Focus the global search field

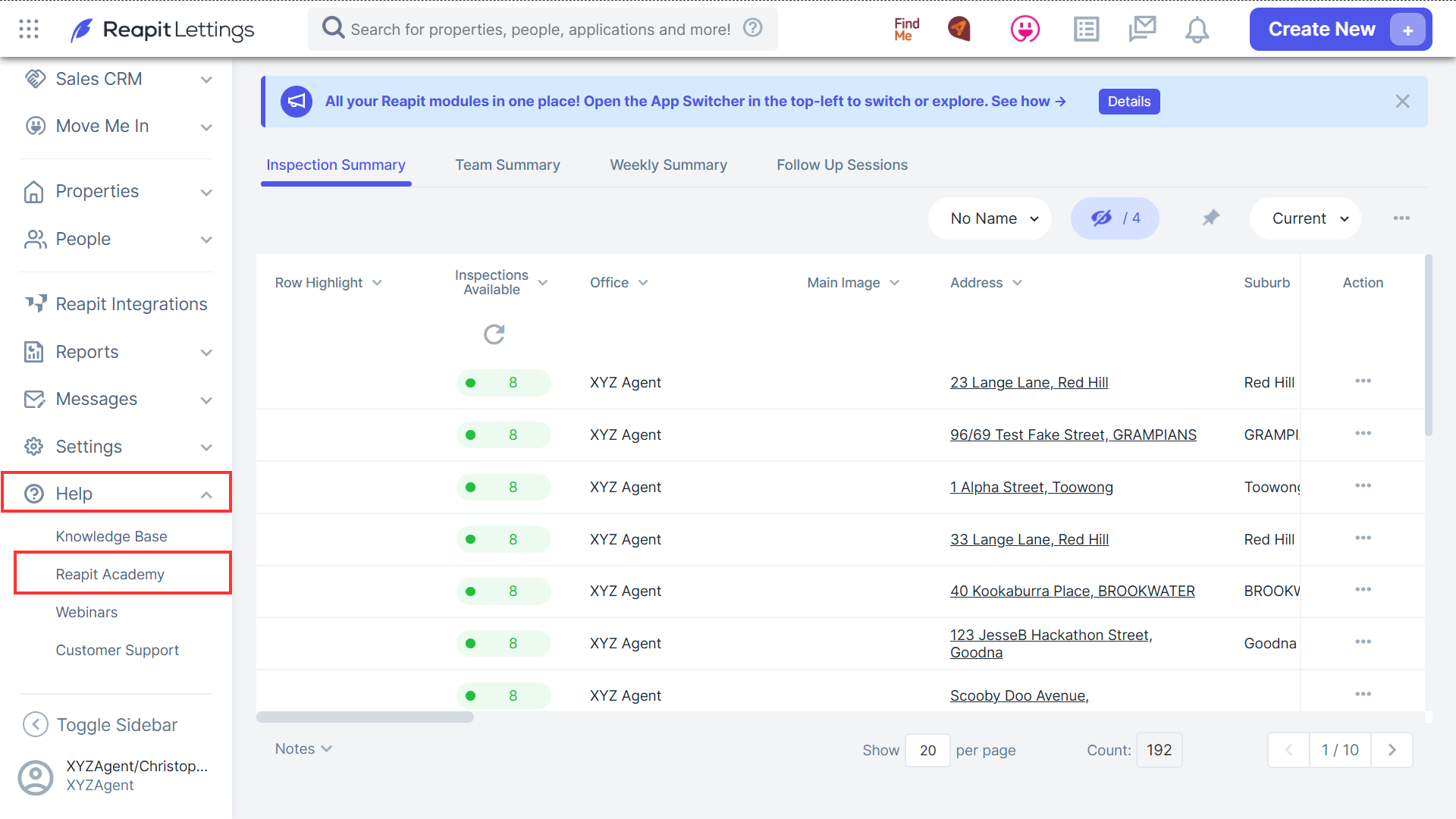(x=543, y=30)
